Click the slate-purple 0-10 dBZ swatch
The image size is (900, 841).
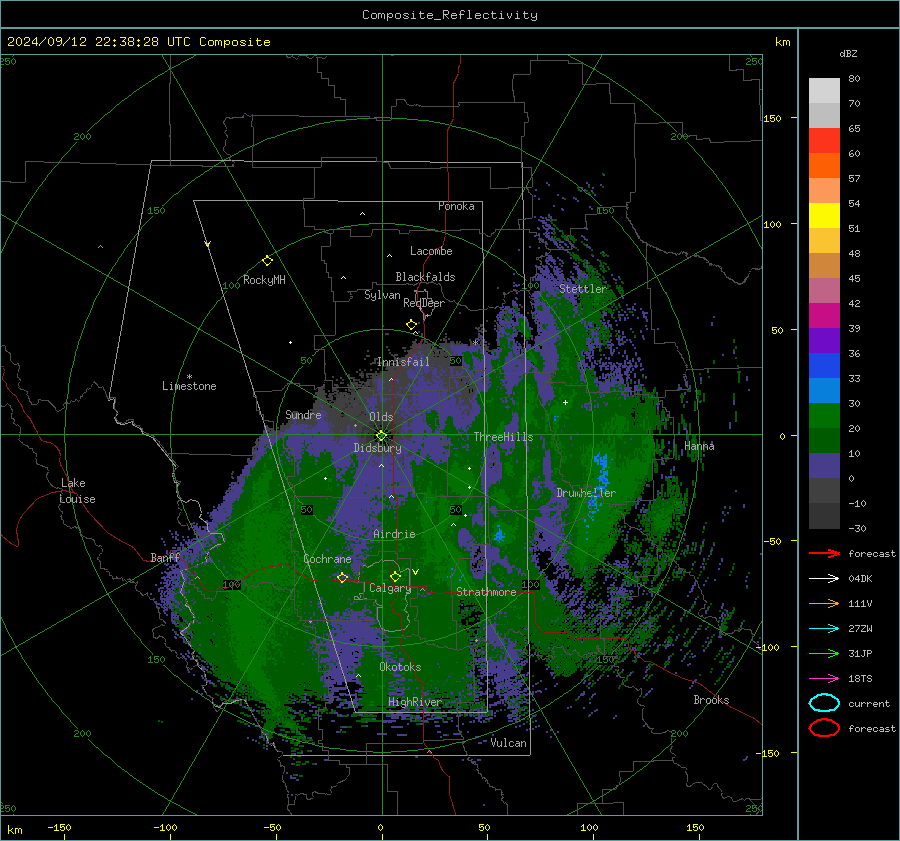tap(824, 466)
